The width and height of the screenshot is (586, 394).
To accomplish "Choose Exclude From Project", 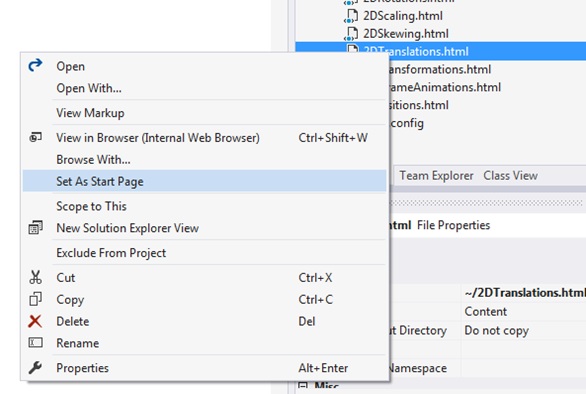I will (x=204, y=253).
